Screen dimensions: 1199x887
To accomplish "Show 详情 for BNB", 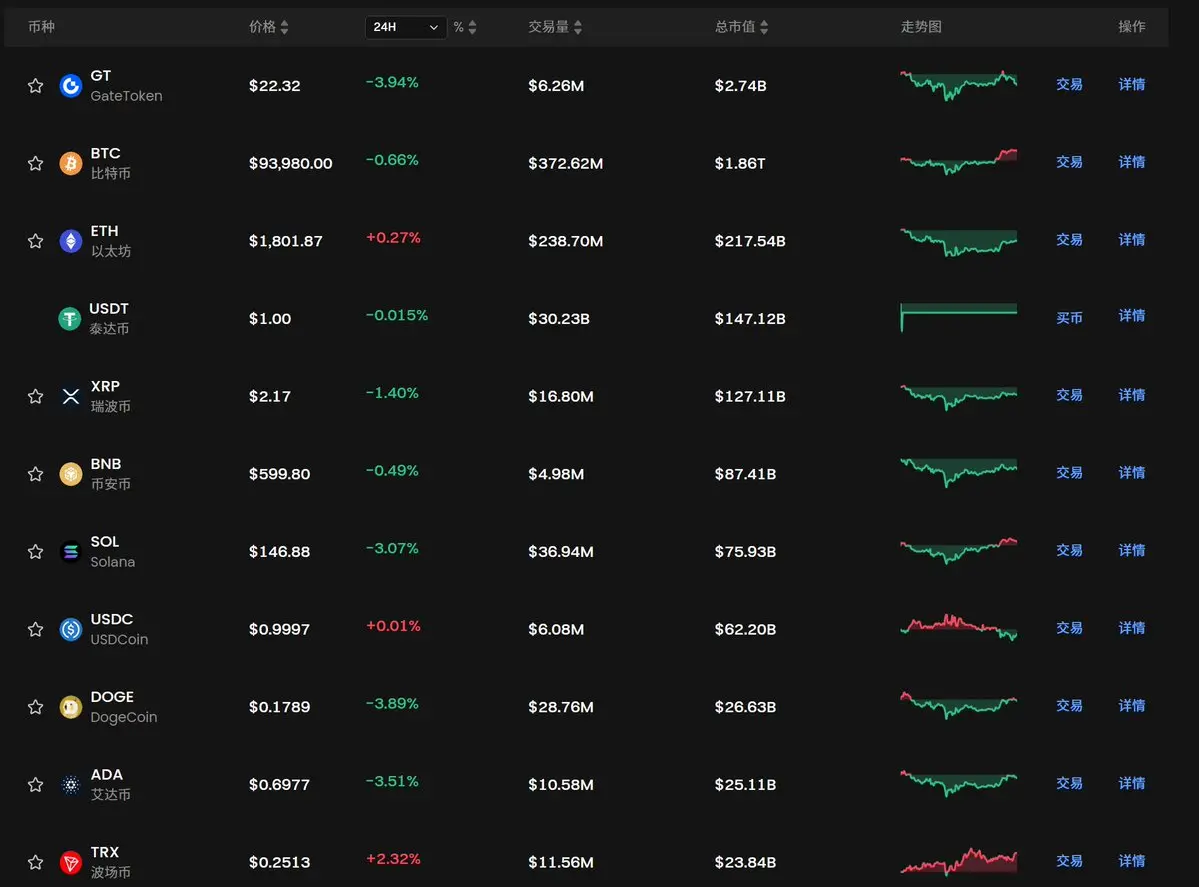I will [x=1132, y=473].
